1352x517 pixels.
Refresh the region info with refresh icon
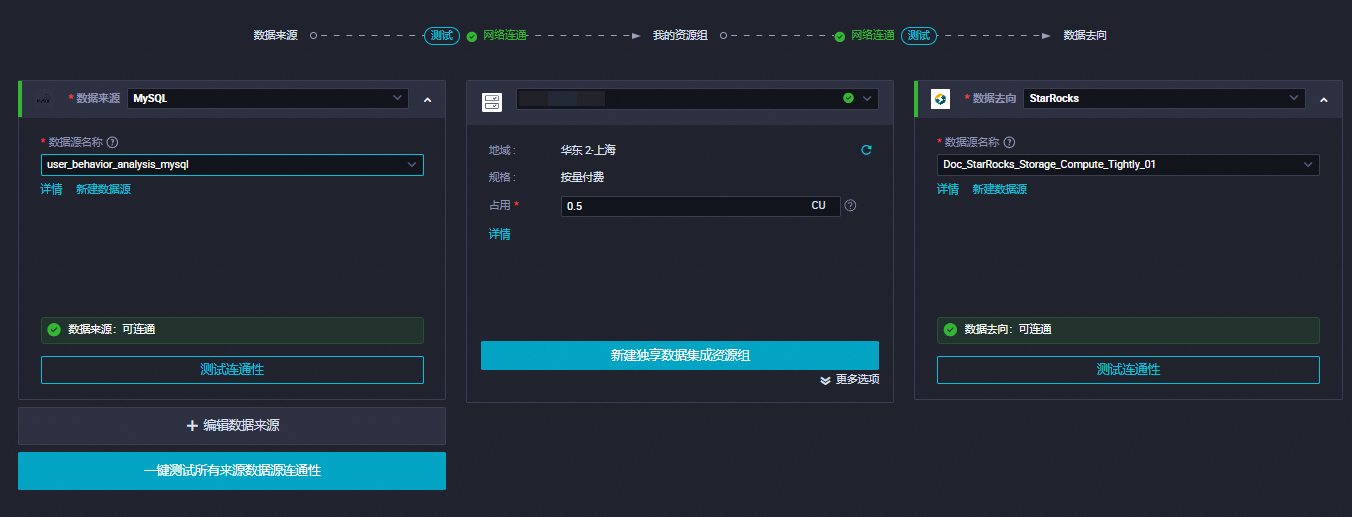866,150
